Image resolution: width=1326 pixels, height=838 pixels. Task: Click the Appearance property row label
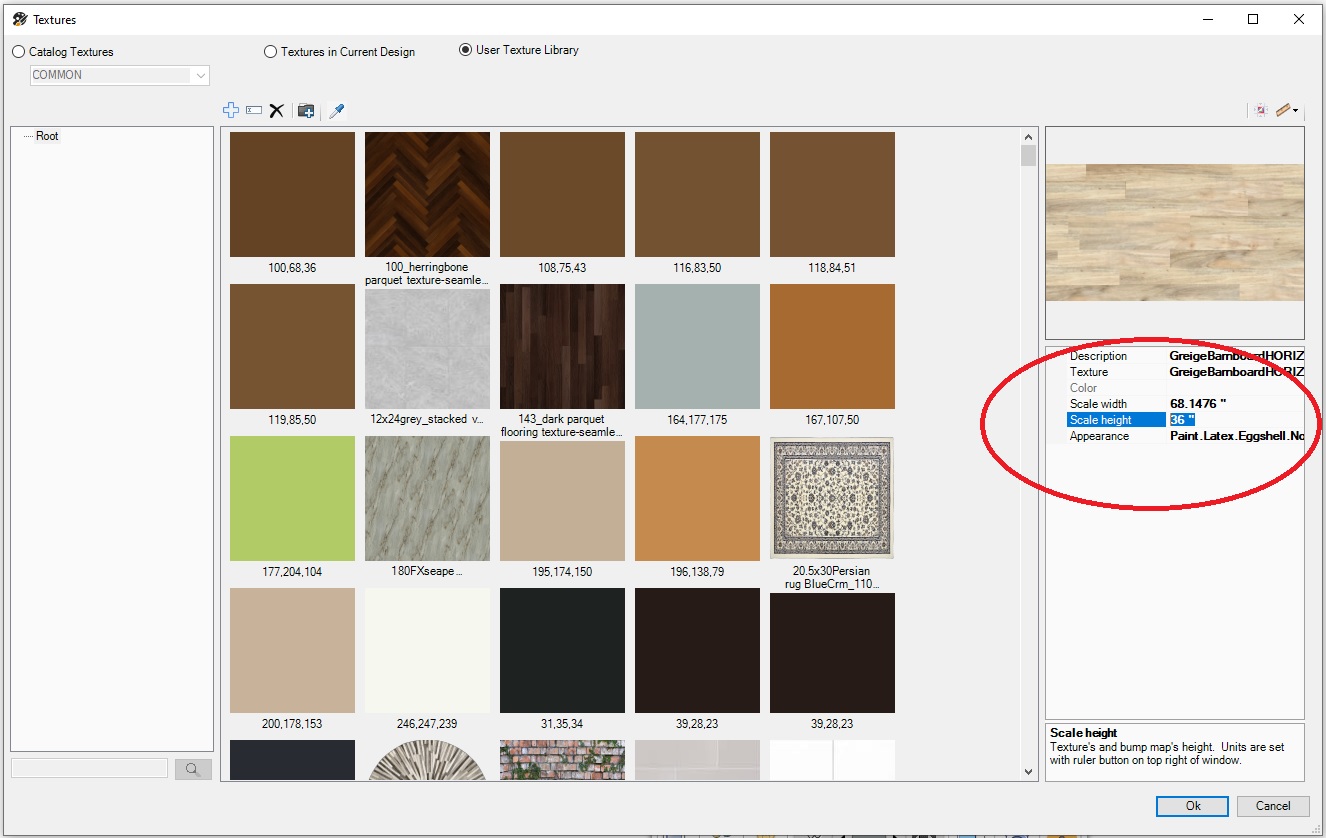pyautogui.click(x=1099, y=436)
